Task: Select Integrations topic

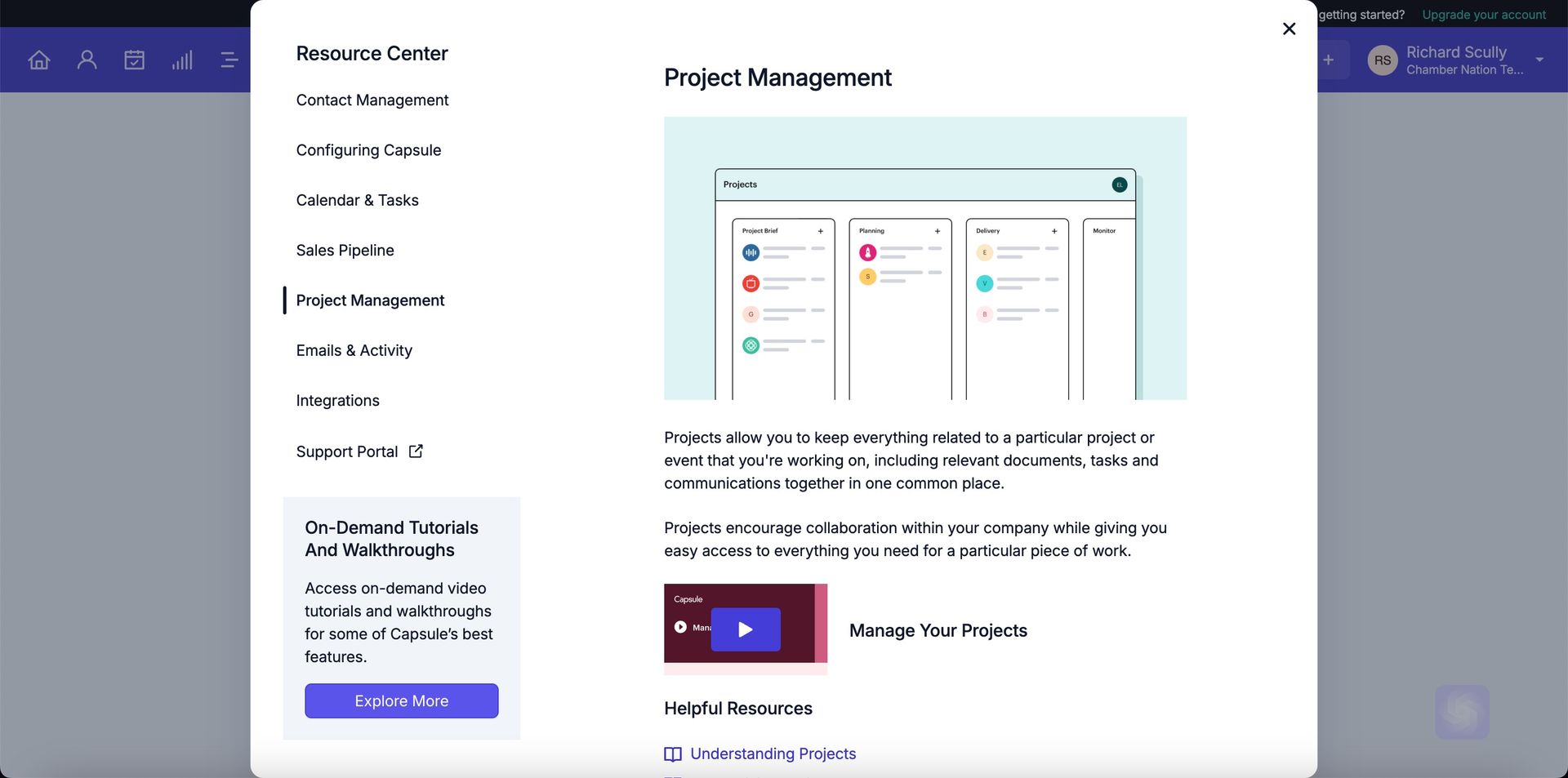Action: tap(337, 400)
